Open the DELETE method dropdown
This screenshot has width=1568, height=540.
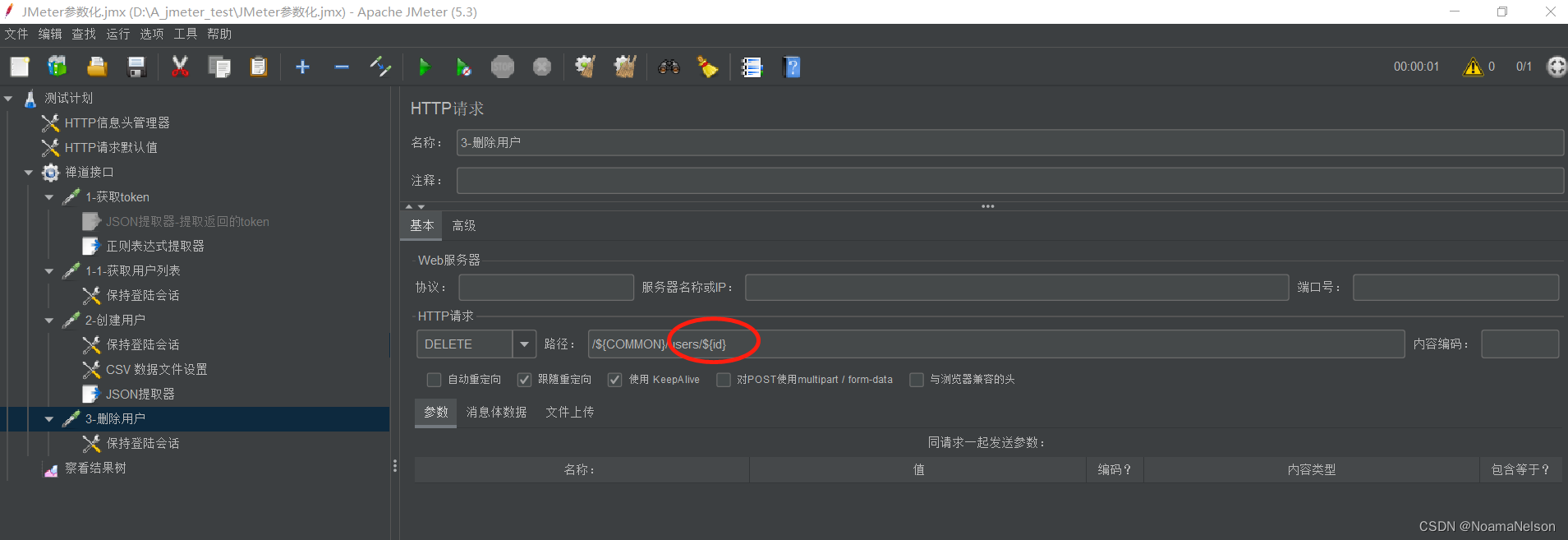pyautogui.click(x=524, y=344)
